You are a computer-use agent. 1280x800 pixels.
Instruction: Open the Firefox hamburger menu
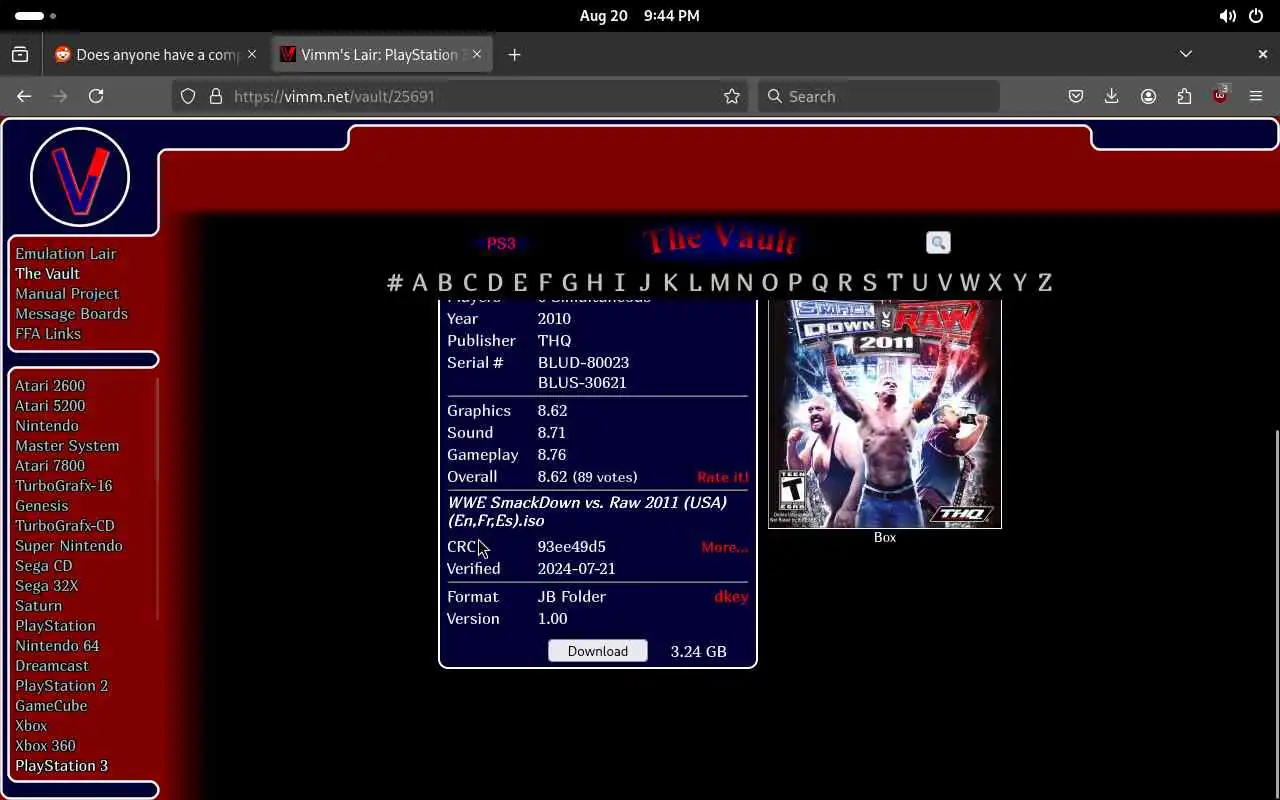(1256, 96)
